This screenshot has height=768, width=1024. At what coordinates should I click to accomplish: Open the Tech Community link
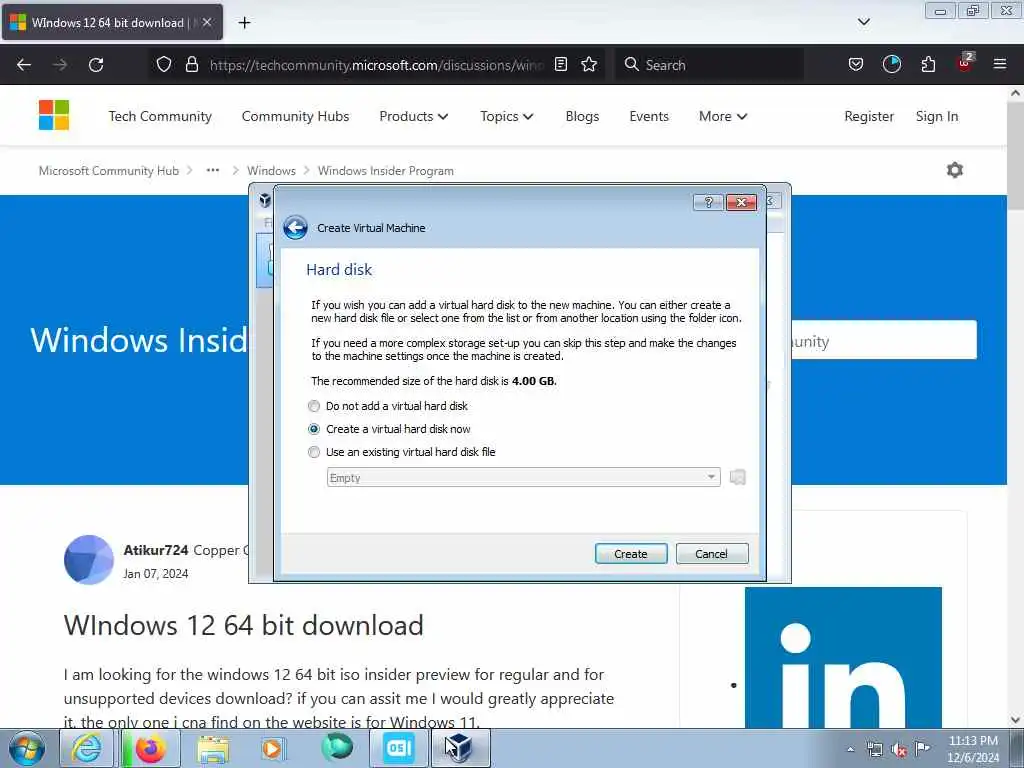pyautogui.click(x=160, y=116)
